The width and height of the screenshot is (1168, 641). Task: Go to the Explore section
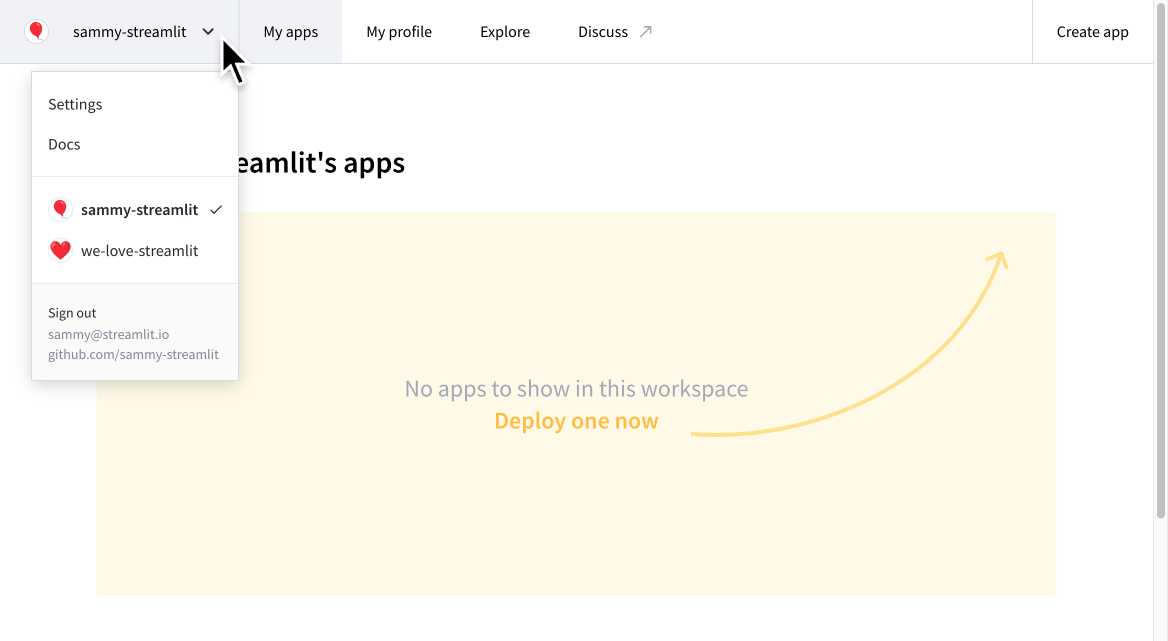pyautogui.click(x=504, y=31)
